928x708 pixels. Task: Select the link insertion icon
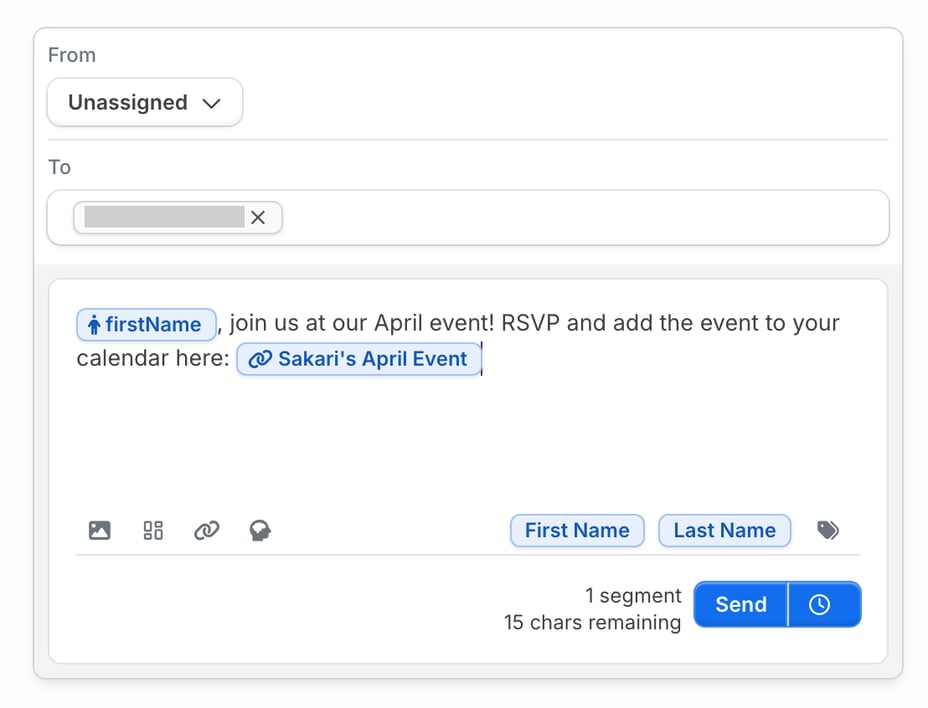tap(206, 530)
